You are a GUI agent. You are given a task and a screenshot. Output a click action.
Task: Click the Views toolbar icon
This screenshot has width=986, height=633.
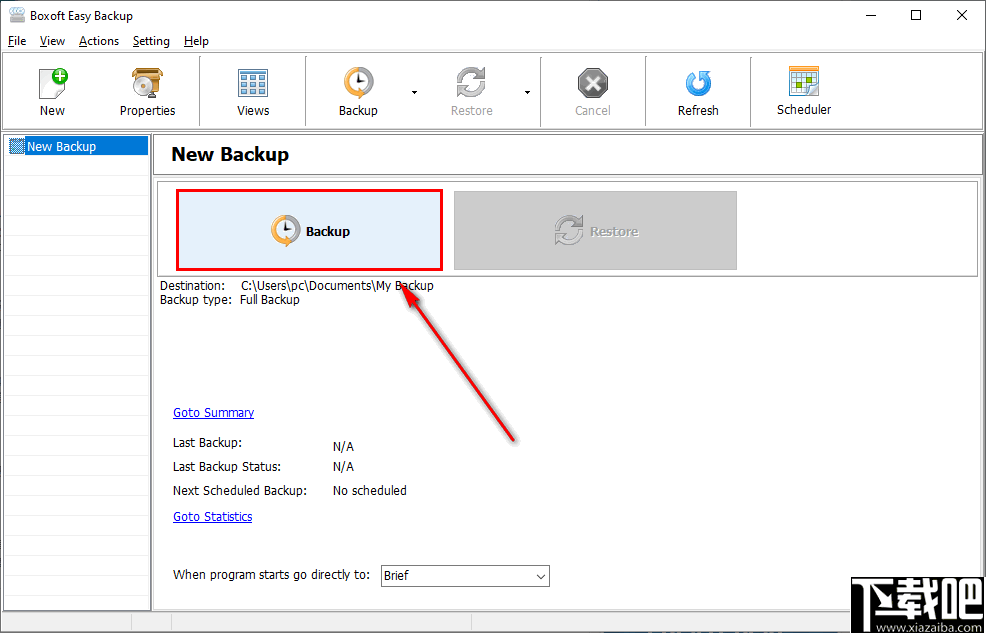click(252, 90)
